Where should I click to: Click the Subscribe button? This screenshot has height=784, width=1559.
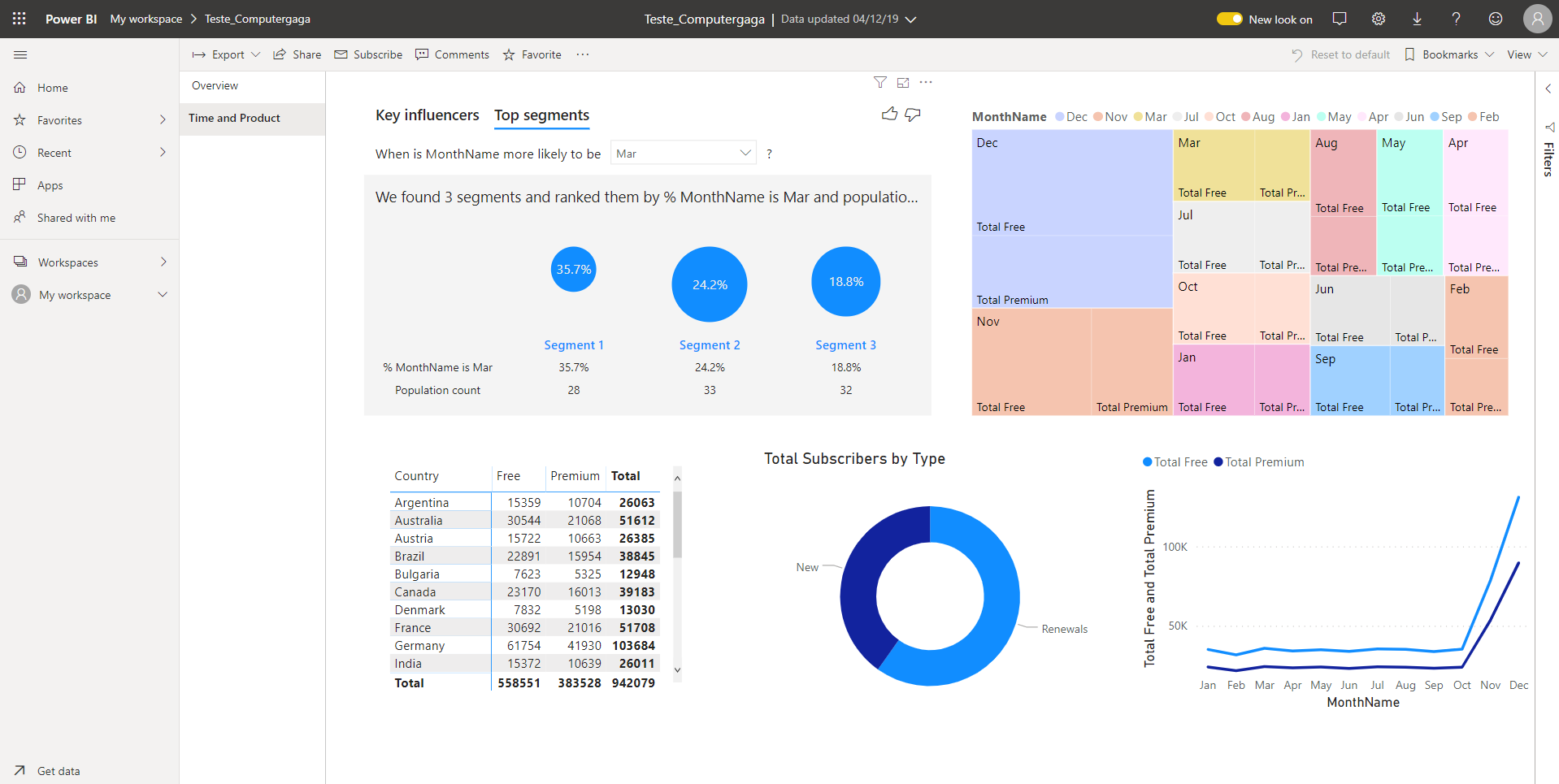368,54
